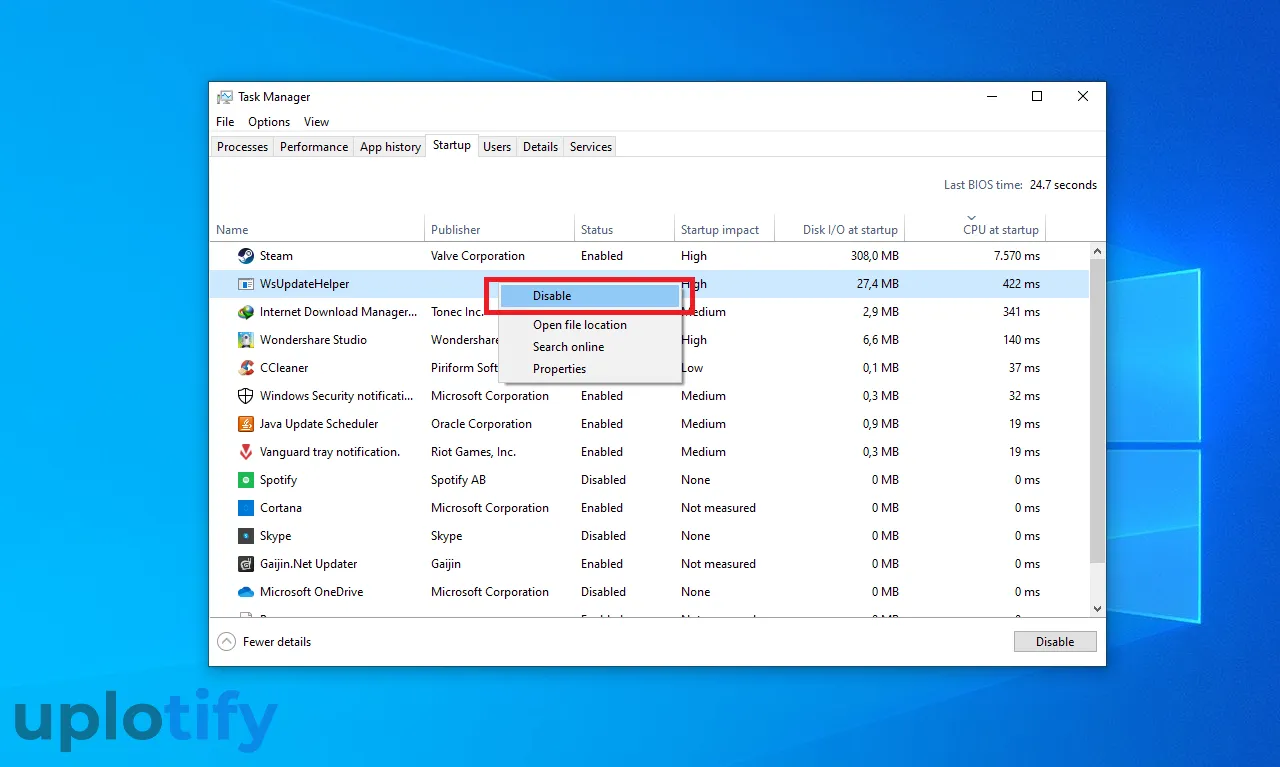Screen dimensions: 1280x767
Task: Select Internet Download Manager entry
Action: pyautogui.click(x=338, y=312)
